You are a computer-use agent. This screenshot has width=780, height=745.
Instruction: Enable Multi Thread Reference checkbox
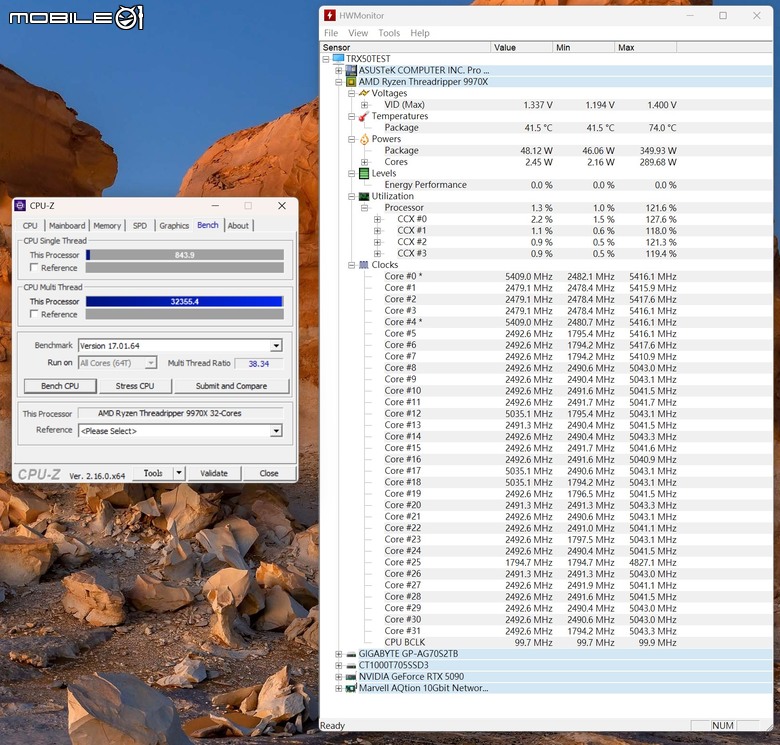[34, 314]
